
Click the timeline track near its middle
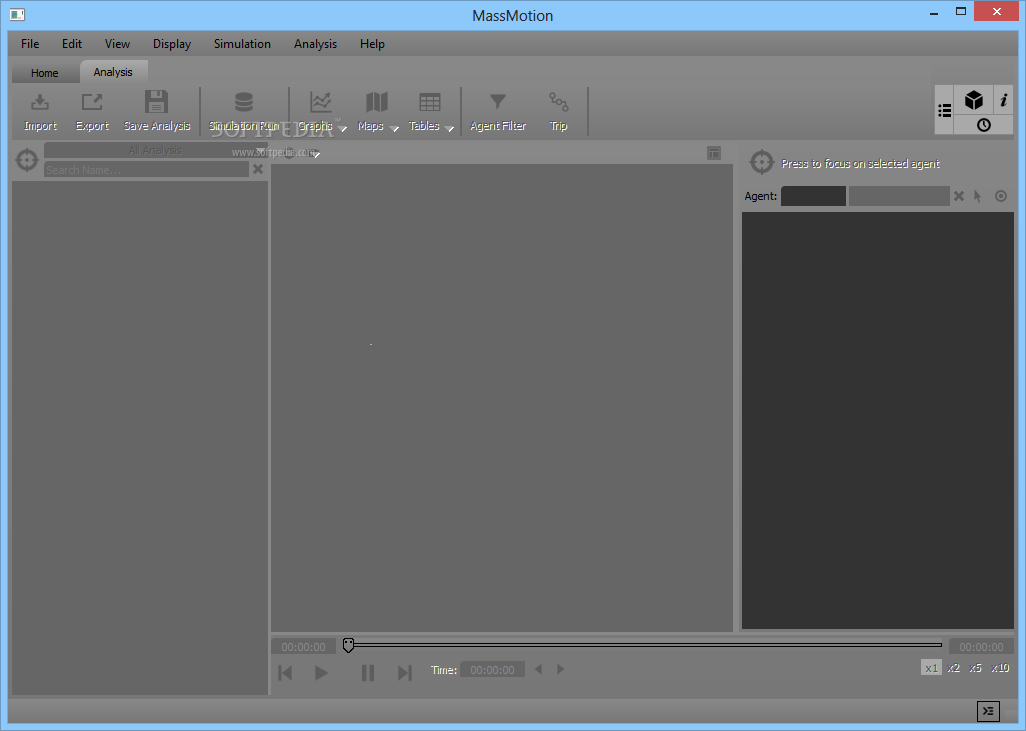[645, 645]
